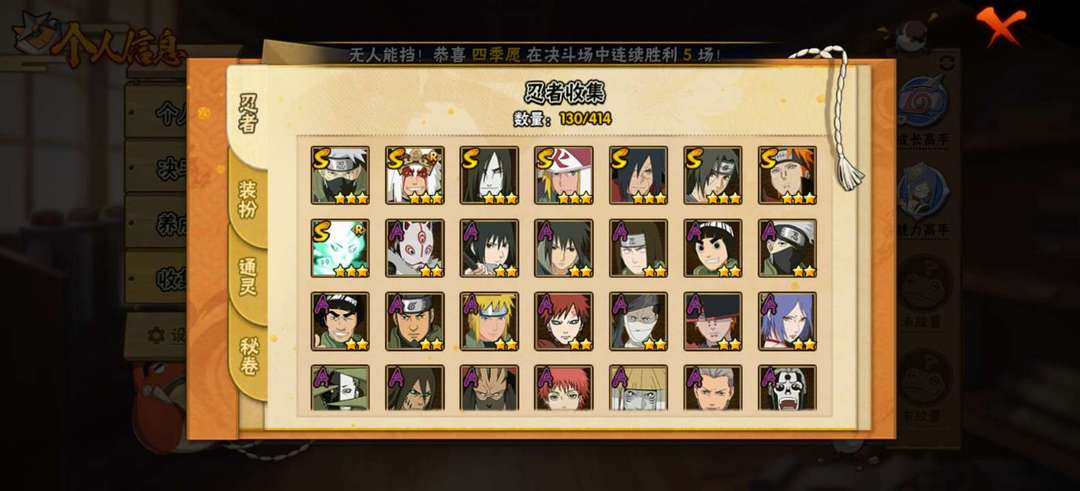Select the S-rank Jiraiya ninja portrait
Viewport: 1080px width, 491px height.
coord(415,175)
